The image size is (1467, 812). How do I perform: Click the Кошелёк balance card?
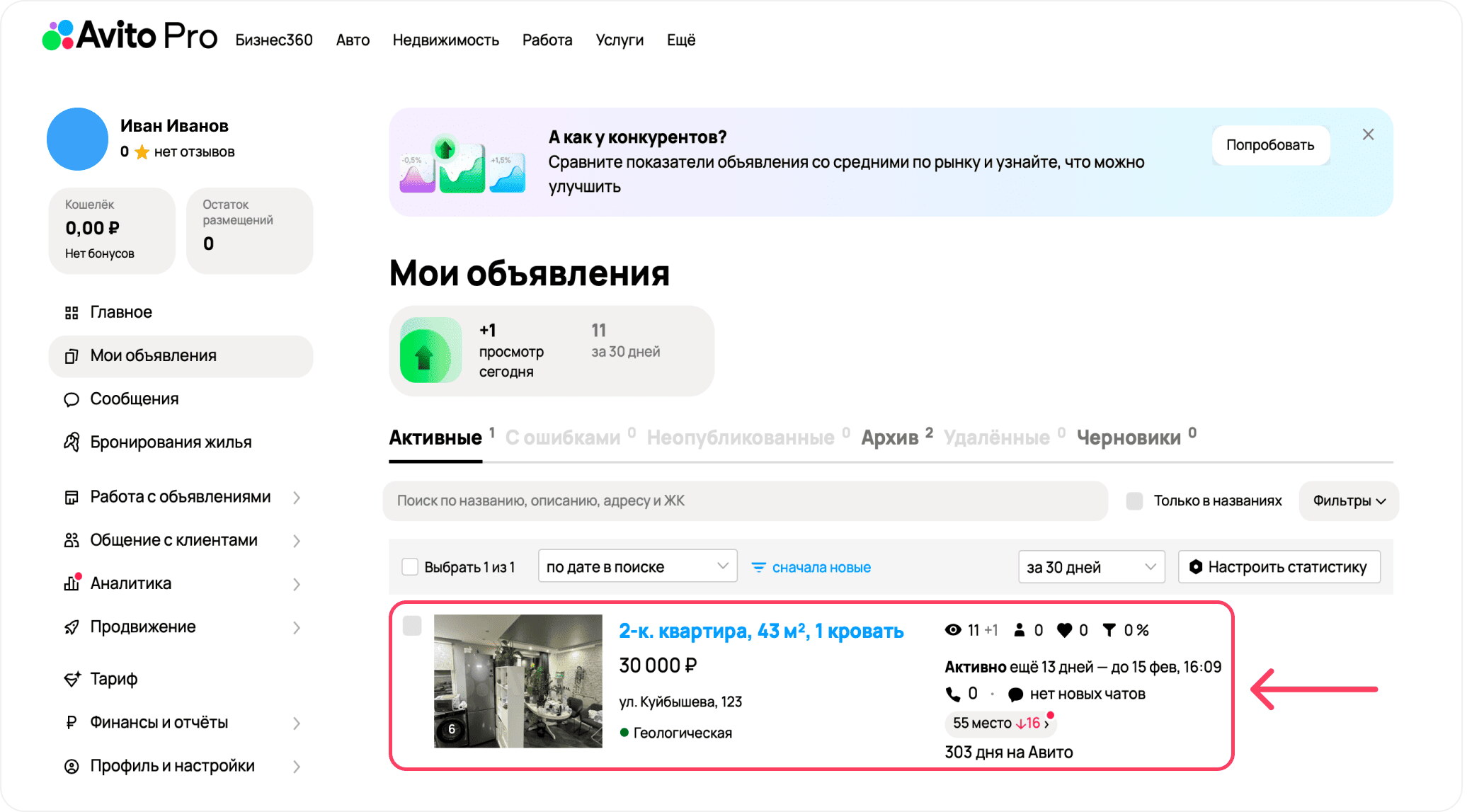(x=112, y=231)
